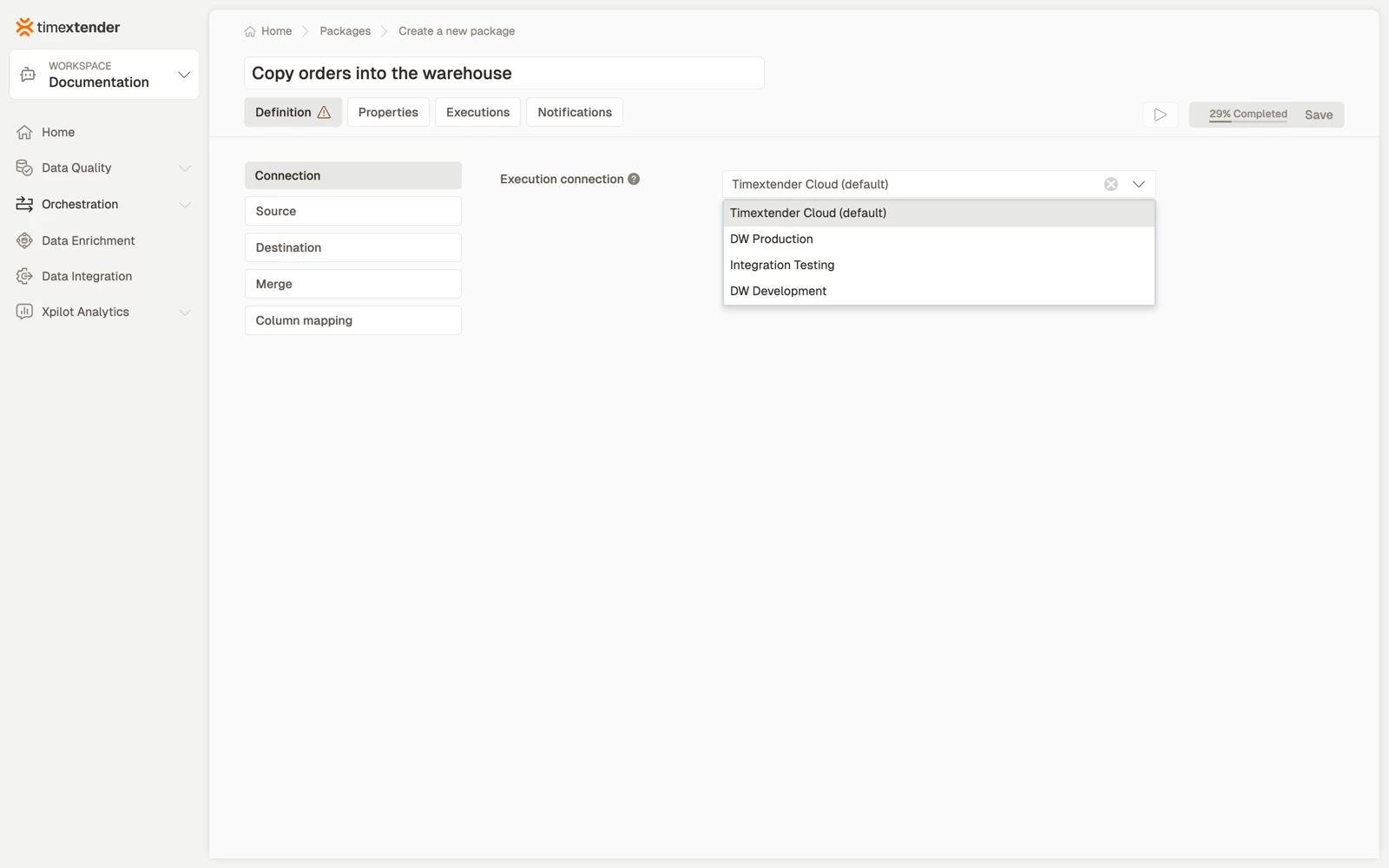1389x868 pixels.
Task: Click the Save button
Action: (1318, 115)
